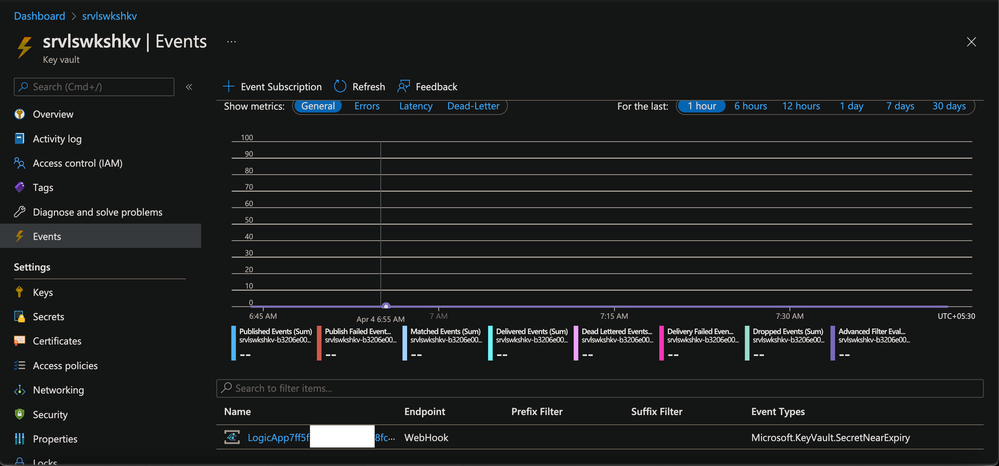Select the Dead-Letter metrics option
This screenshot has height=466, width=999.
(473, 106)
